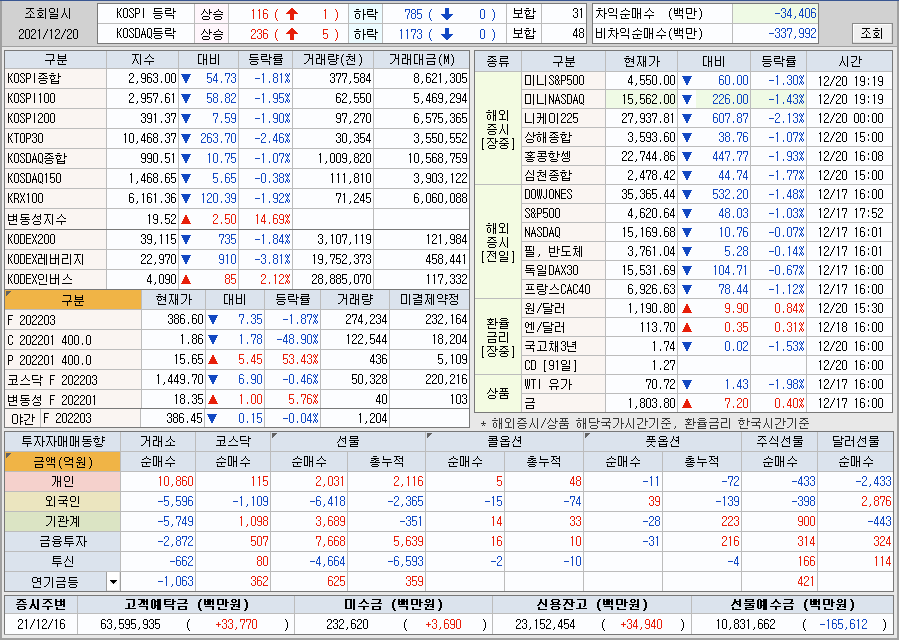
Task: Click the 금액(억원) header cell
Action: 62,462
